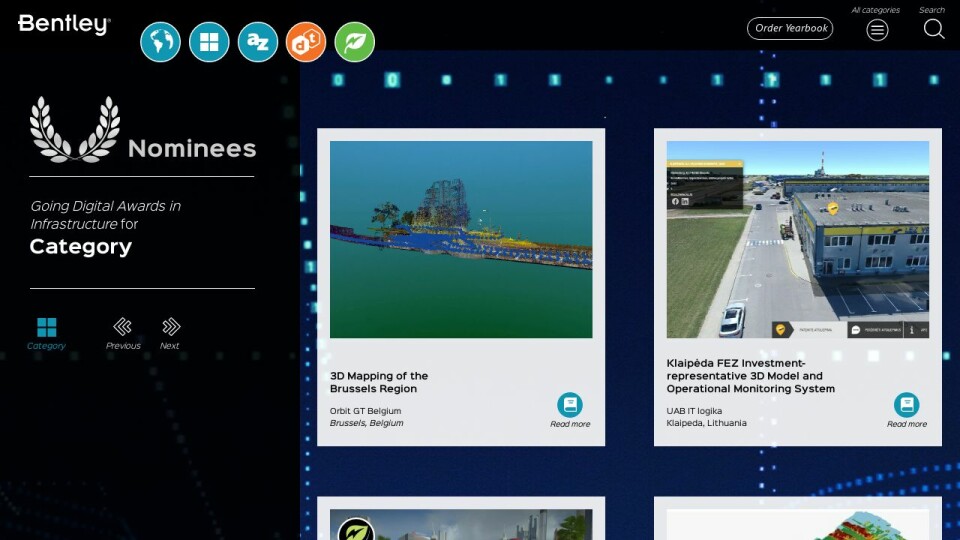Open the Brussels 3D Mapping thumbnail image

(461, 239)
